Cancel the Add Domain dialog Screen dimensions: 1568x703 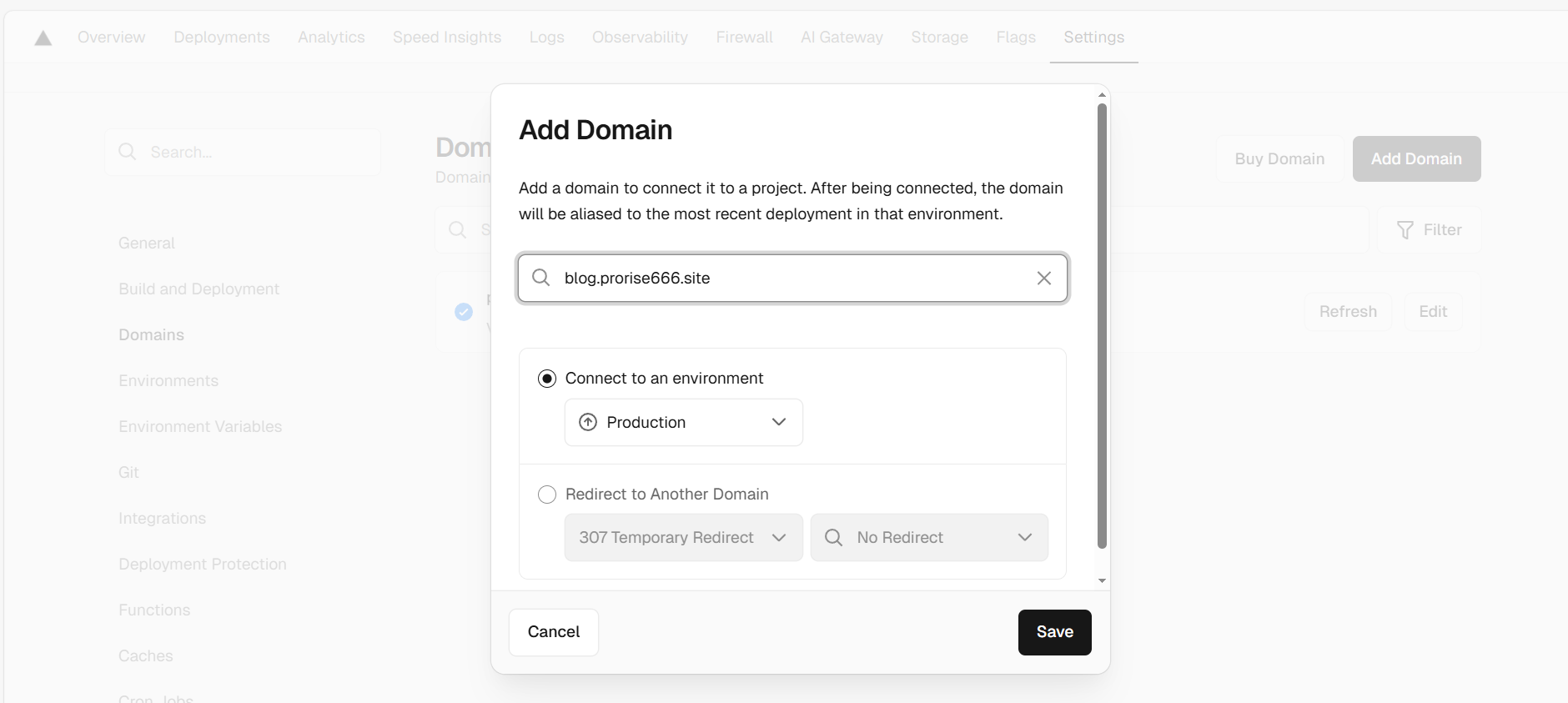pyautogui.click(x=554, y=632)
